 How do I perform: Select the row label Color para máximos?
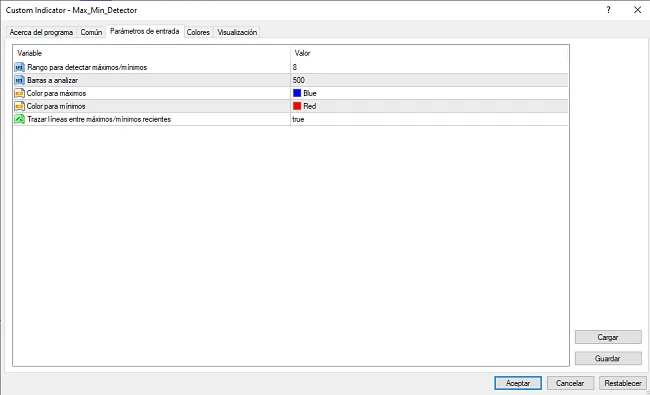click(56, 93)
